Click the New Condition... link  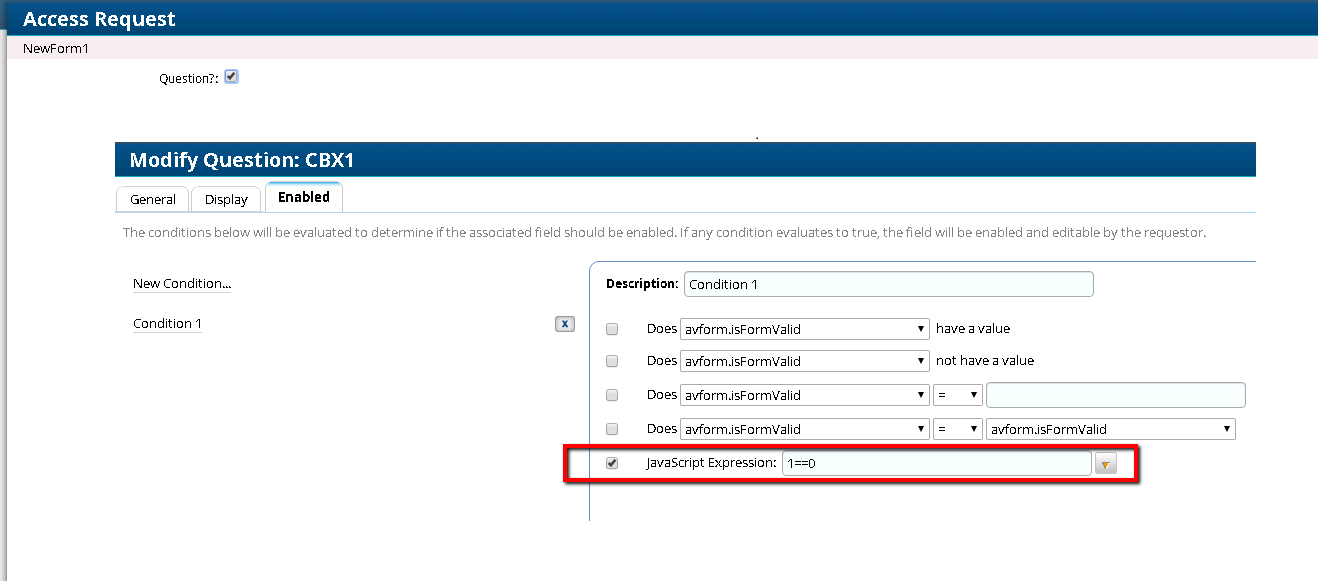pos(181,283)
